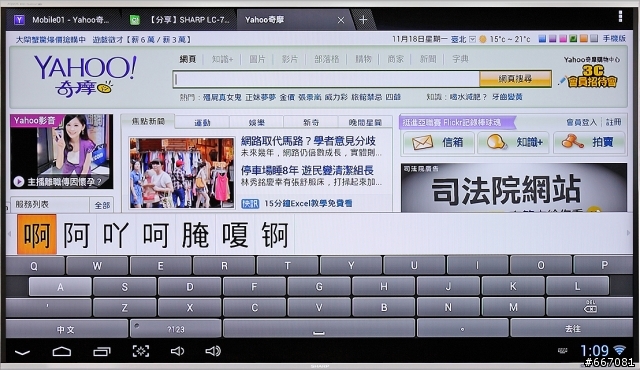Open the 晚間星聞 news tab
The width and height of the screenshot is (640, 370).
point(365,122)
